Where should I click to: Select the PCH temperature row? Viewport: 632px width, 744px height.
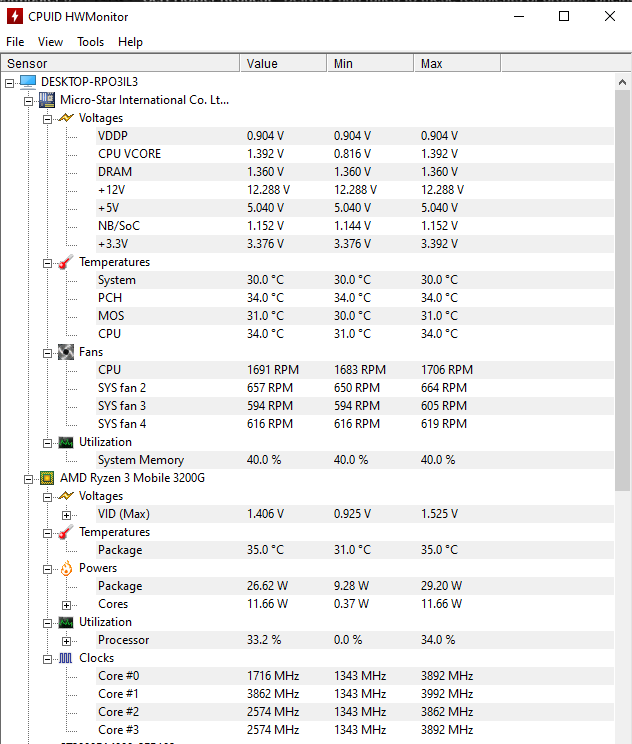355,298
